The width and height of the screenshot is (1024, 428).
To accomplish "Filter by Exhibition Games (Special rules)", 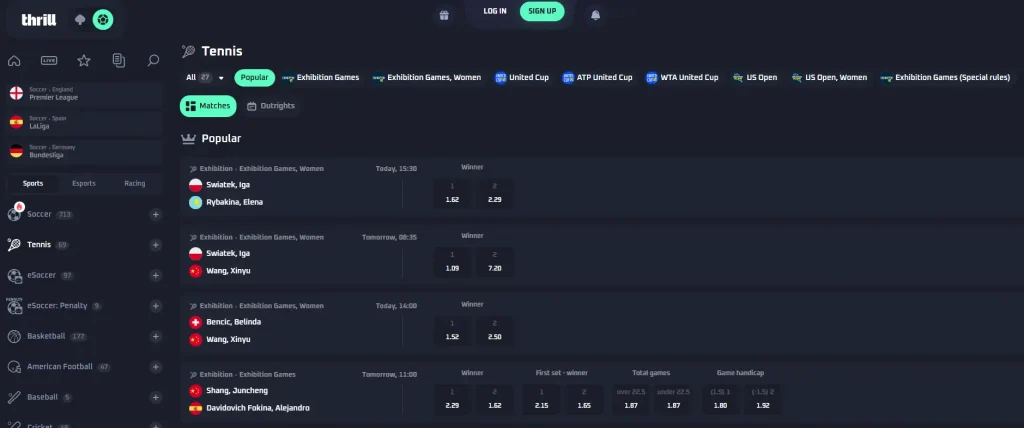I will (x=945, y=78).
